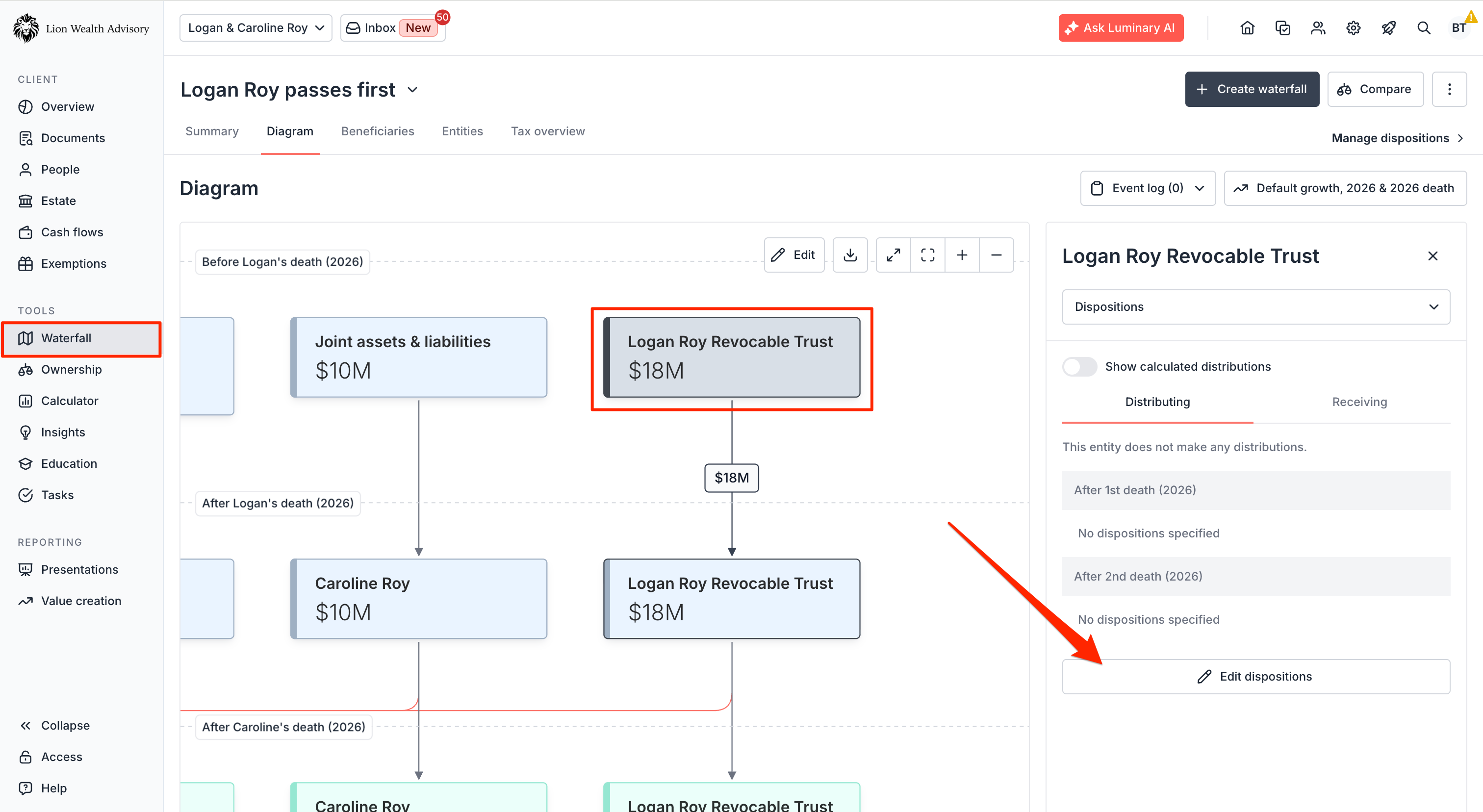Click "Before Logan's death (2026)" stage label
Viewport: 1483px width, 812px height.
pos(282,262)
